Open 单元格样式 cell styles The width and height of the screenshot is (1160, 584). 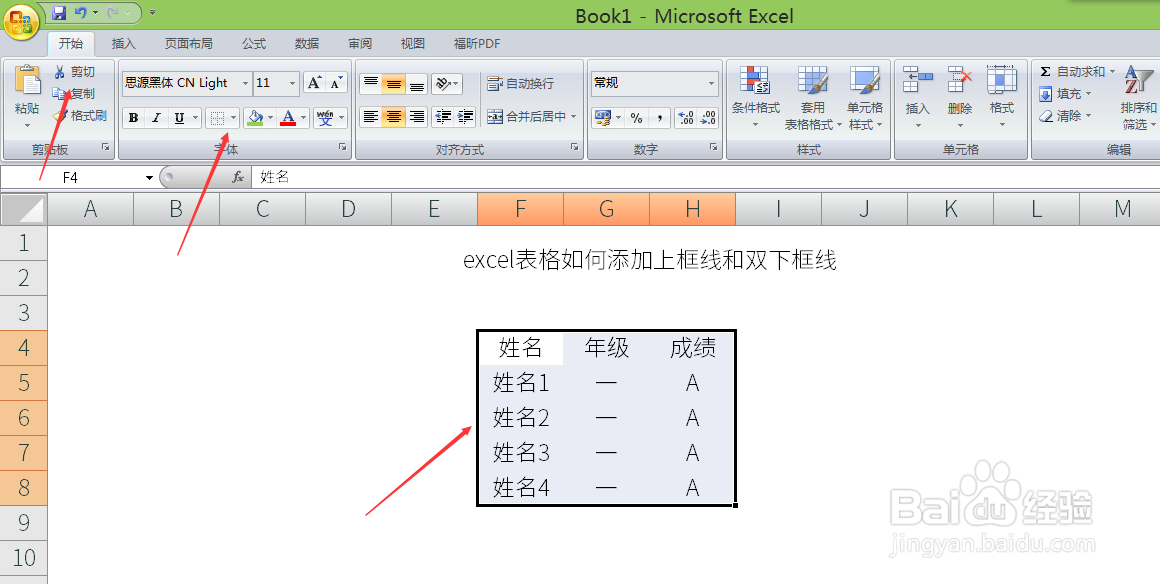865,98
